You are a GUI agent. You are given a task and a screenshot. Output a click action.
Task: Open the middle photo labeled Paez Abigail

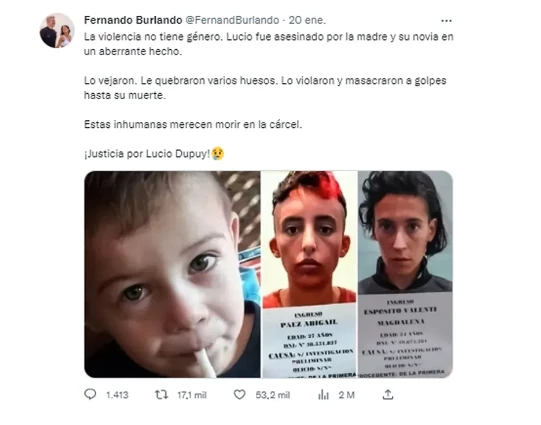[x=309, y=274]
